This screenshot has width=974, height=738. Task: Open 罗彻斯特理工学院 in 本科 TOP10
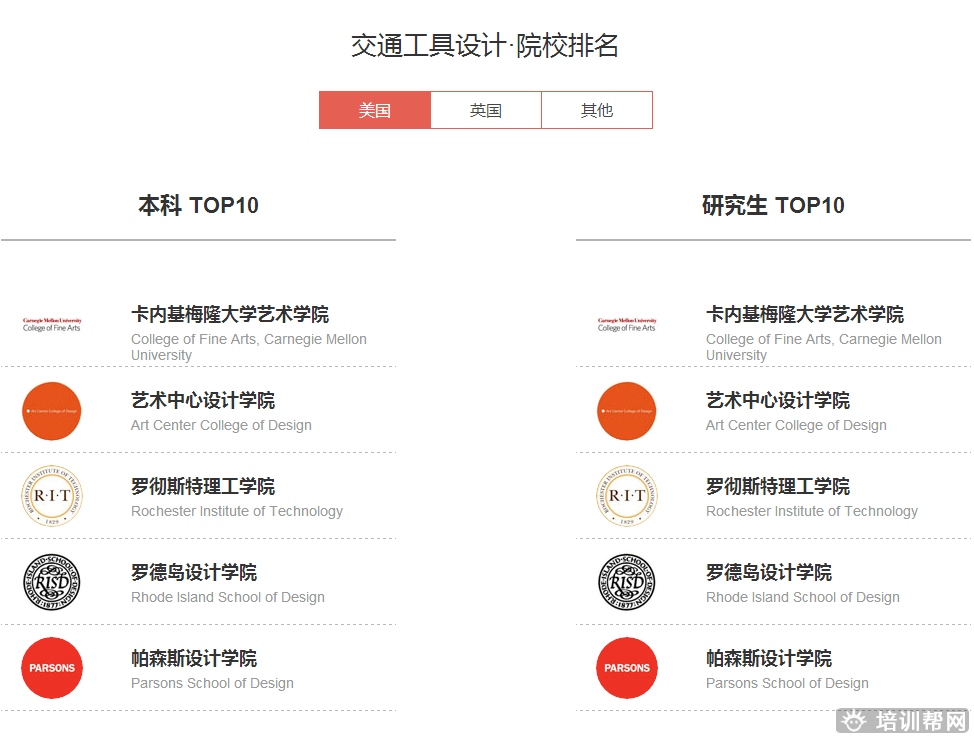tap(203, 486)
